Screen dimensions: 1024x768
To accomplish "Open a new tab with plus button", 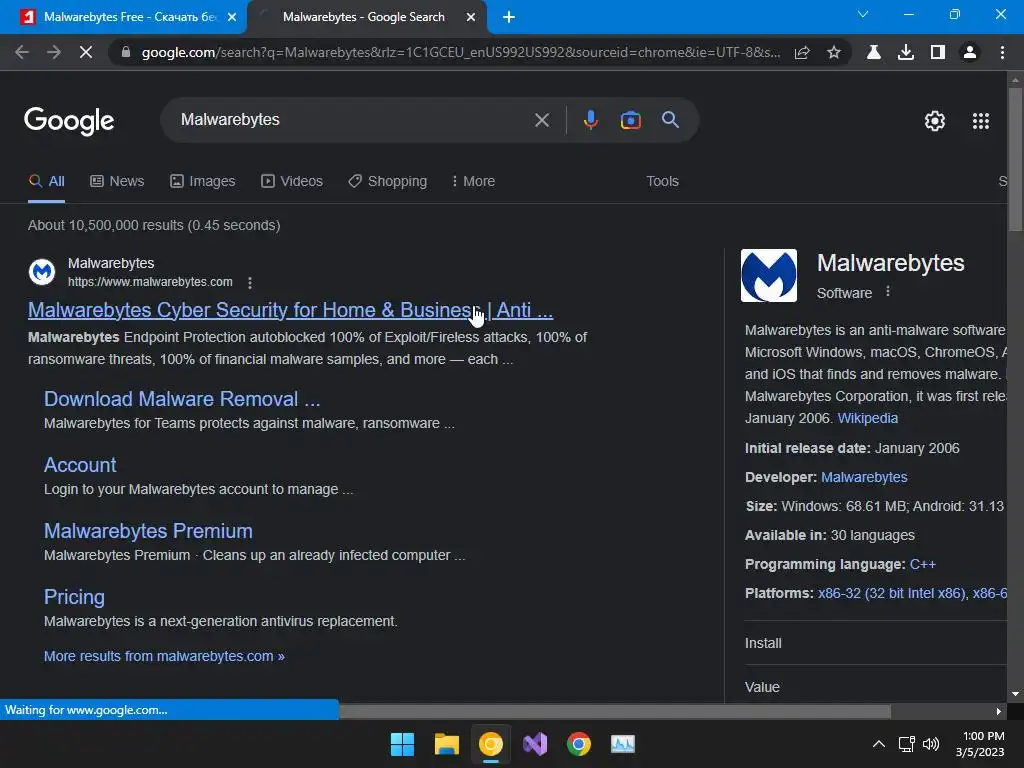I will (x=509, y=17).
